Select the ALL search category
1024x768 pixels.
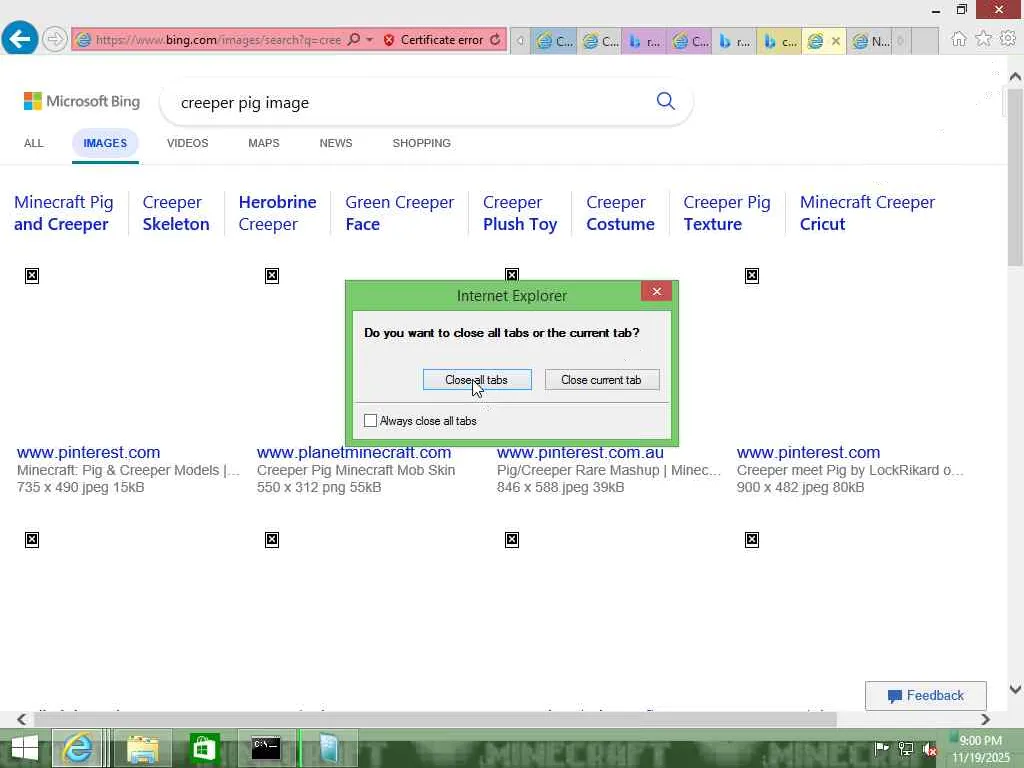pyautogui.click(x=33, y=143)
